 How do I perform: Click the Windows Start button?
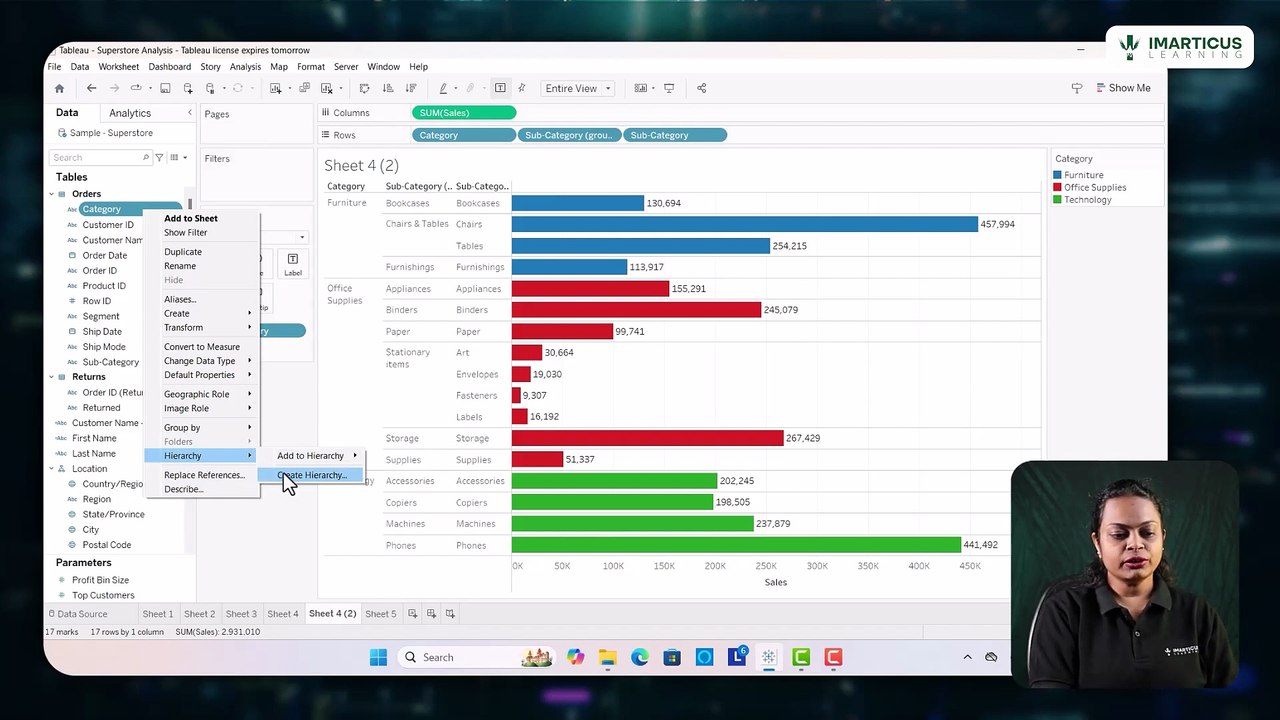tap(378, 657)
